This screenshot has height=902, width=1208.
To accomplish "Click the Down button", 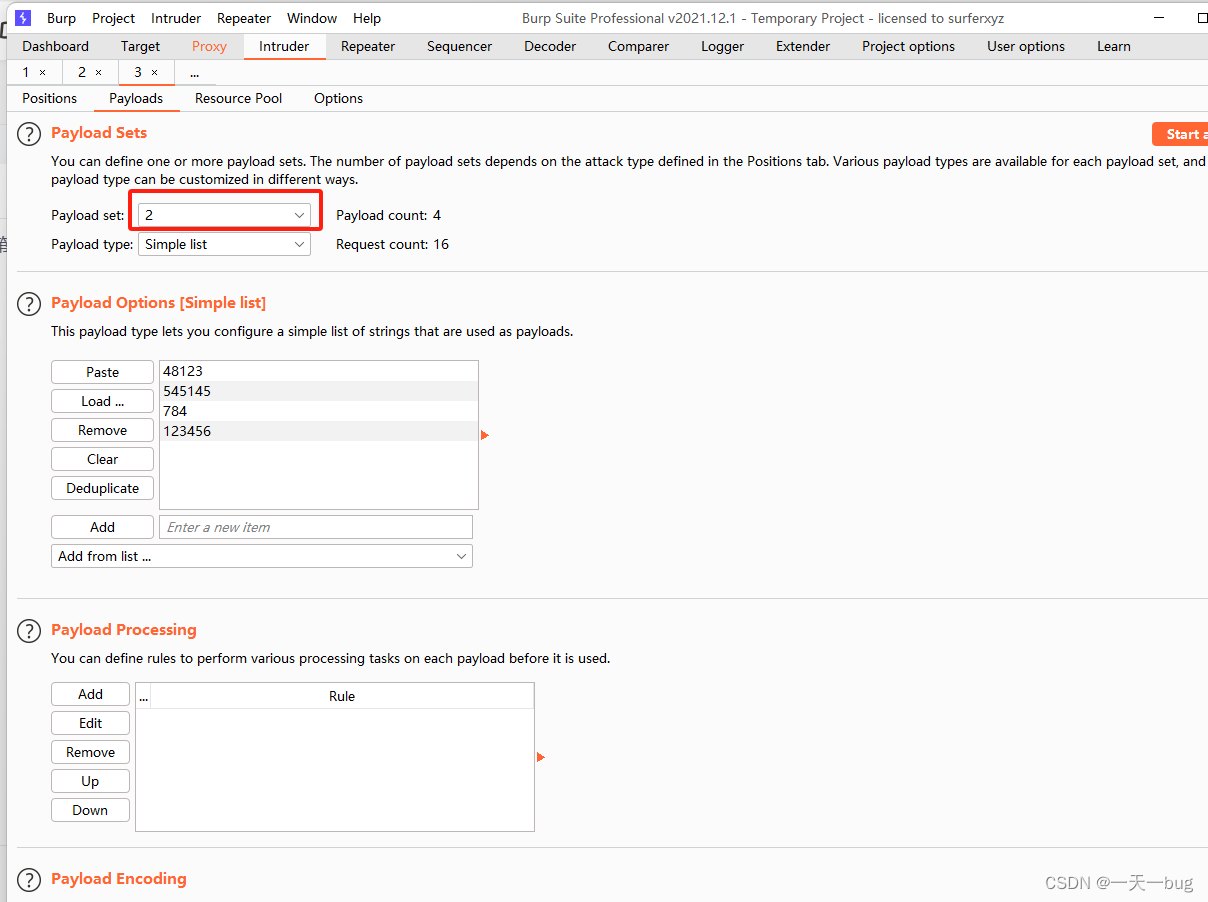I will click(91, 810).
